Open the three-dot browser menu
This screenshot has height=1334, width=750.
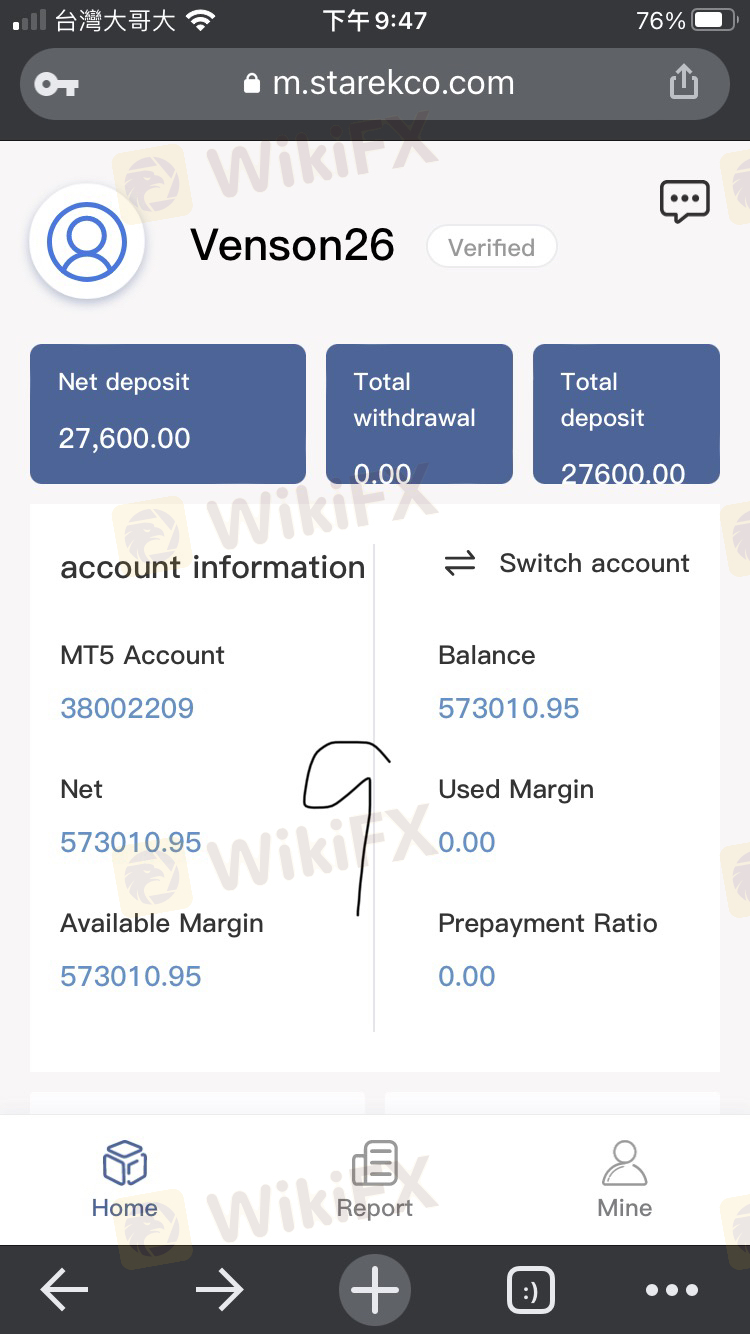click(671, 1290)
